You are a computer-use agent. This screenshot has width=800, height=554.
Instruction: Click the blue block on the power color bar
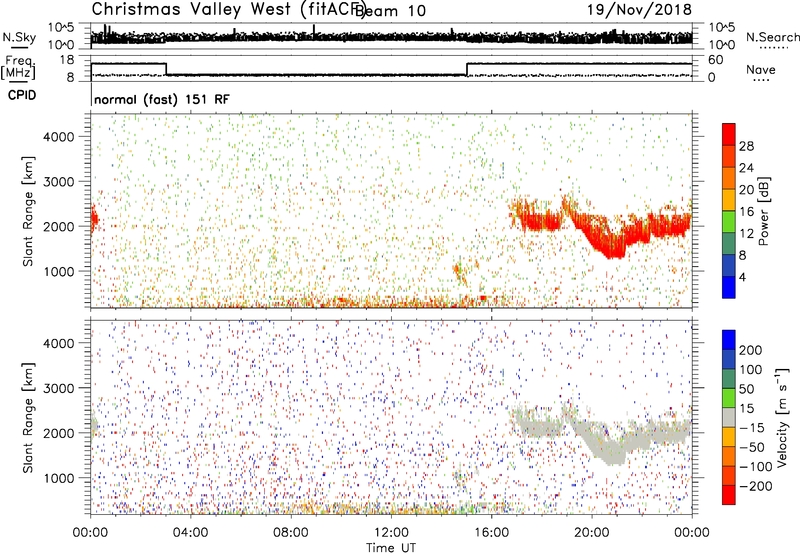(729, 287)
